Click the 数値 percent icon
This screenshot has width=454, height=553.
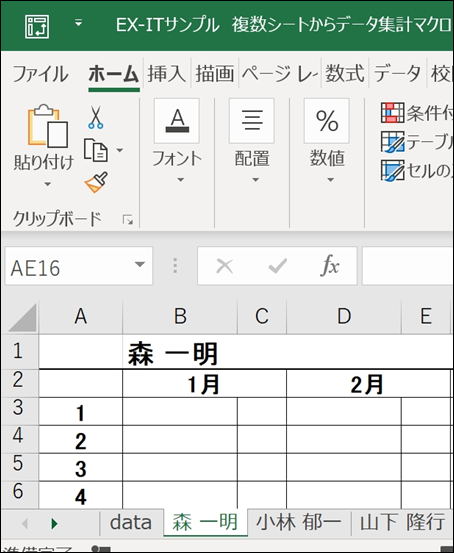tap(327, 121)
